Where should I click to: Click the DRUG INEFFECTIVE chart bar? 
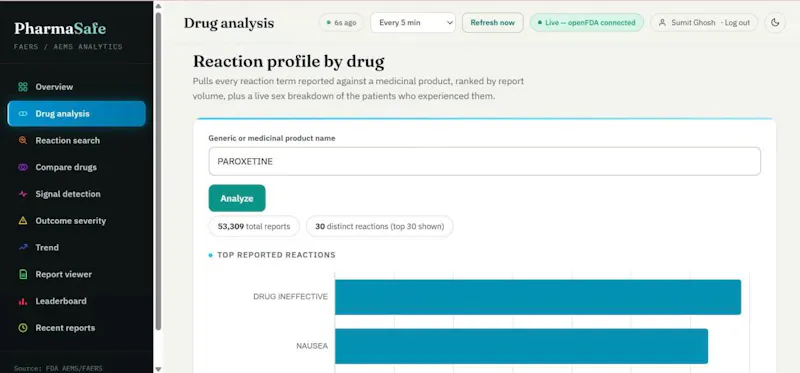[x=538, y=297]
